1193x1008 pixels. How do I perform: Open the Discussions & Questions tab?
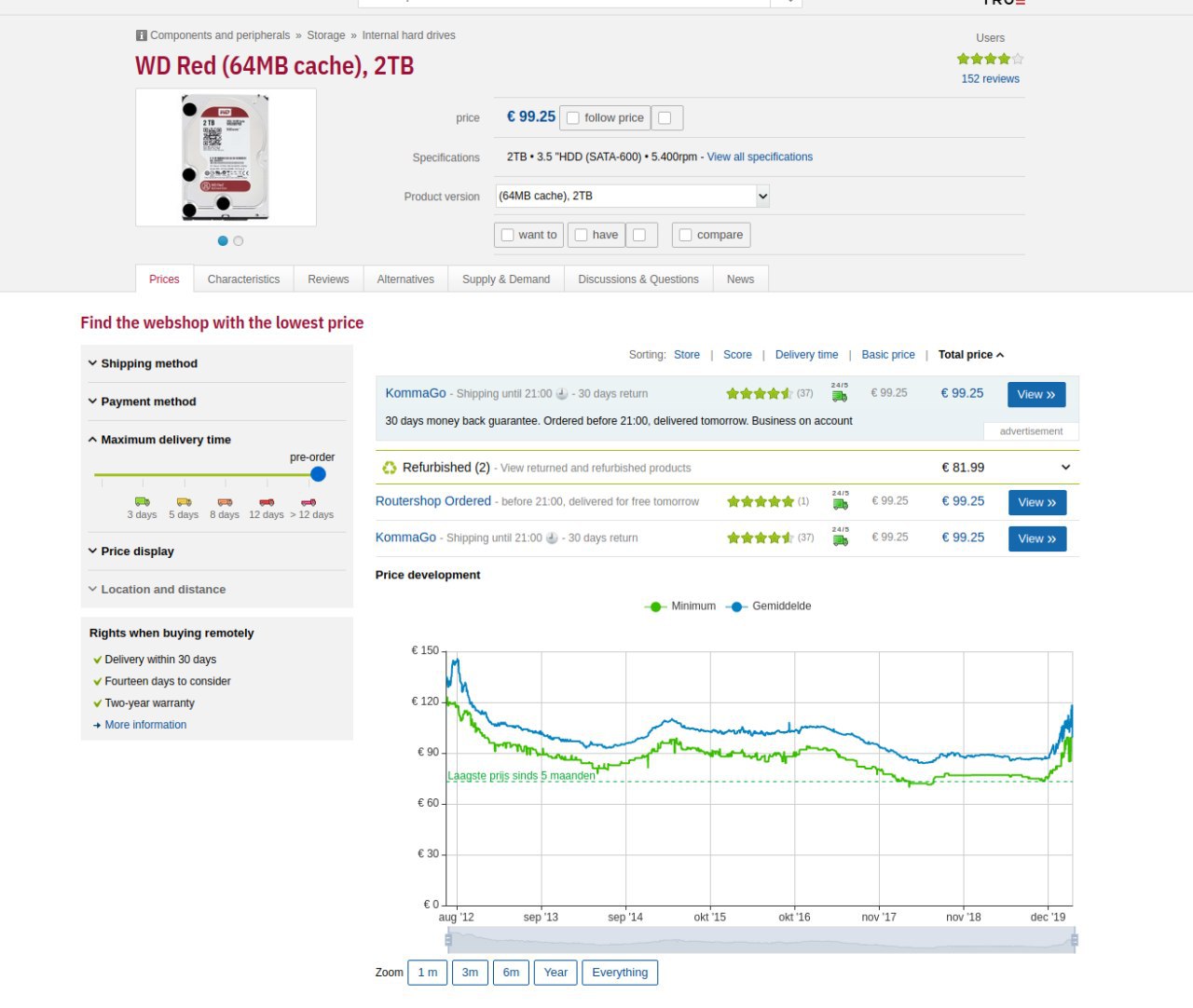coord(638,279)
